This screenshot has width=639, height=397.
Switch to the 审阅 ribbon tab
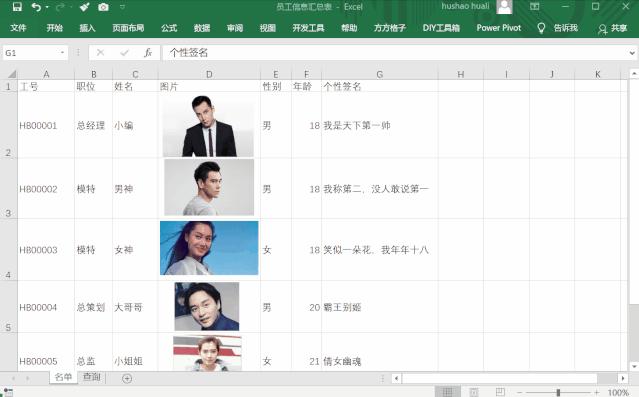point(235,28)
